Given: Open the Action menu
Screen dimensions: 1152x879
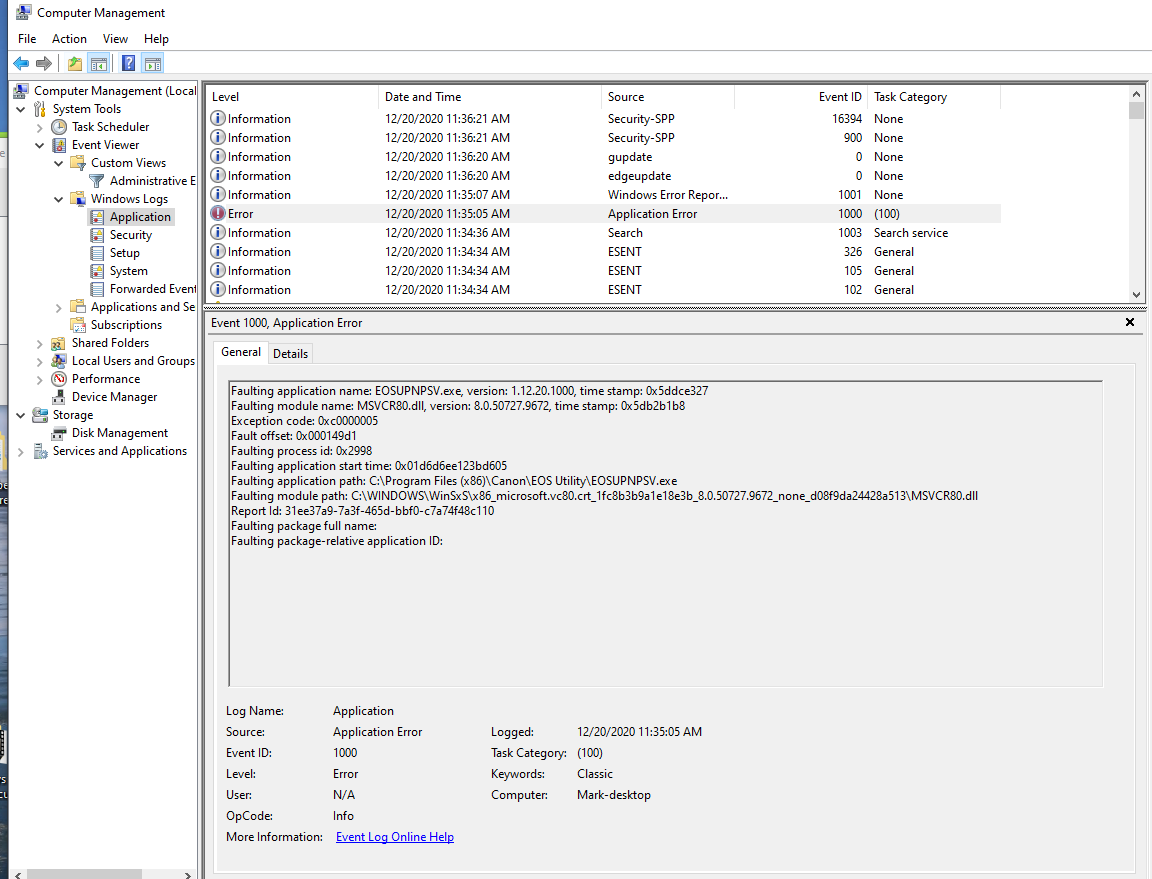Looking at the screenshot, I should tap(68, 38).
